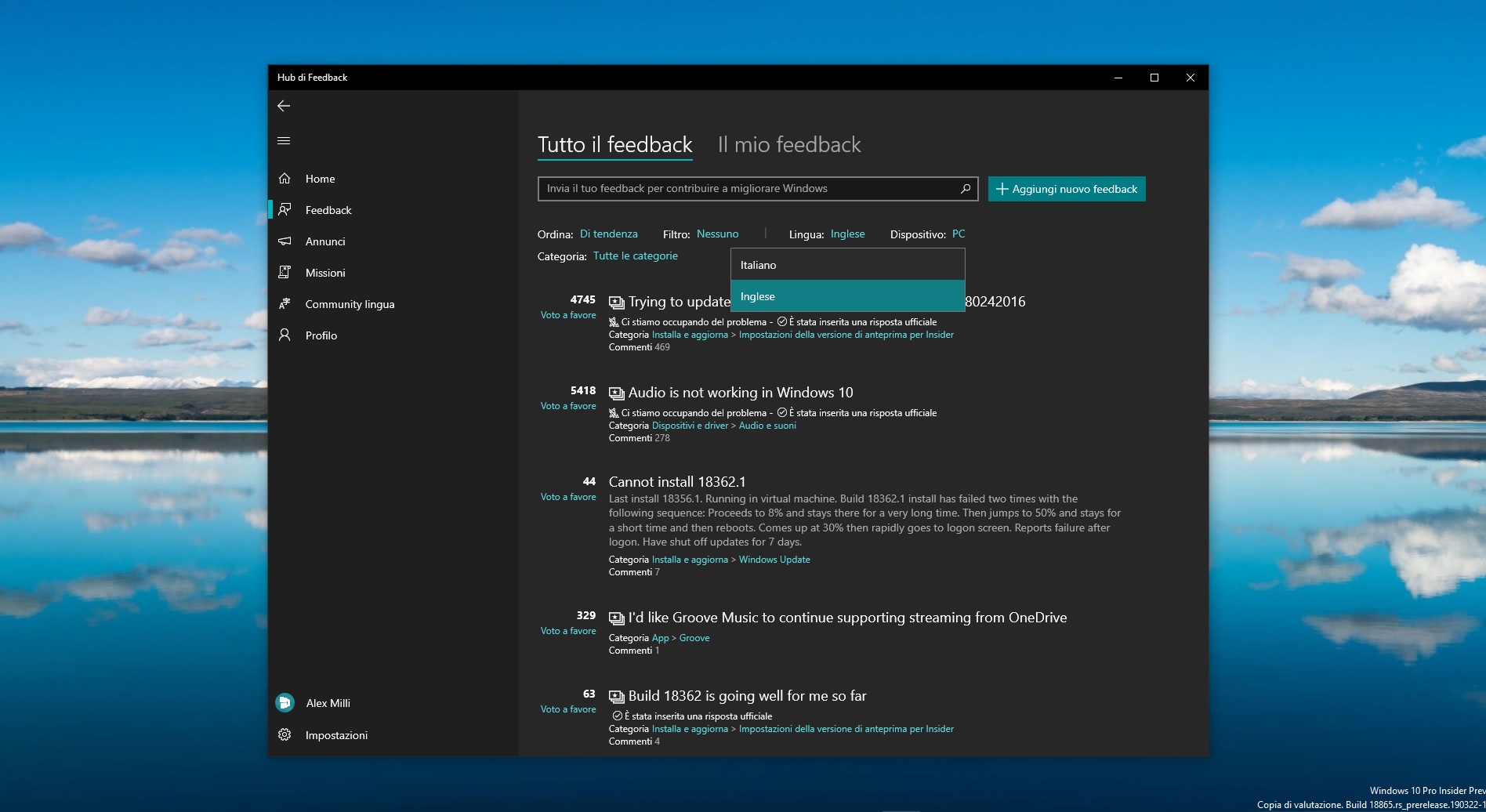Open Impostazioni settings
This screenshot has height=812, width=1486.
click(393, 735)
